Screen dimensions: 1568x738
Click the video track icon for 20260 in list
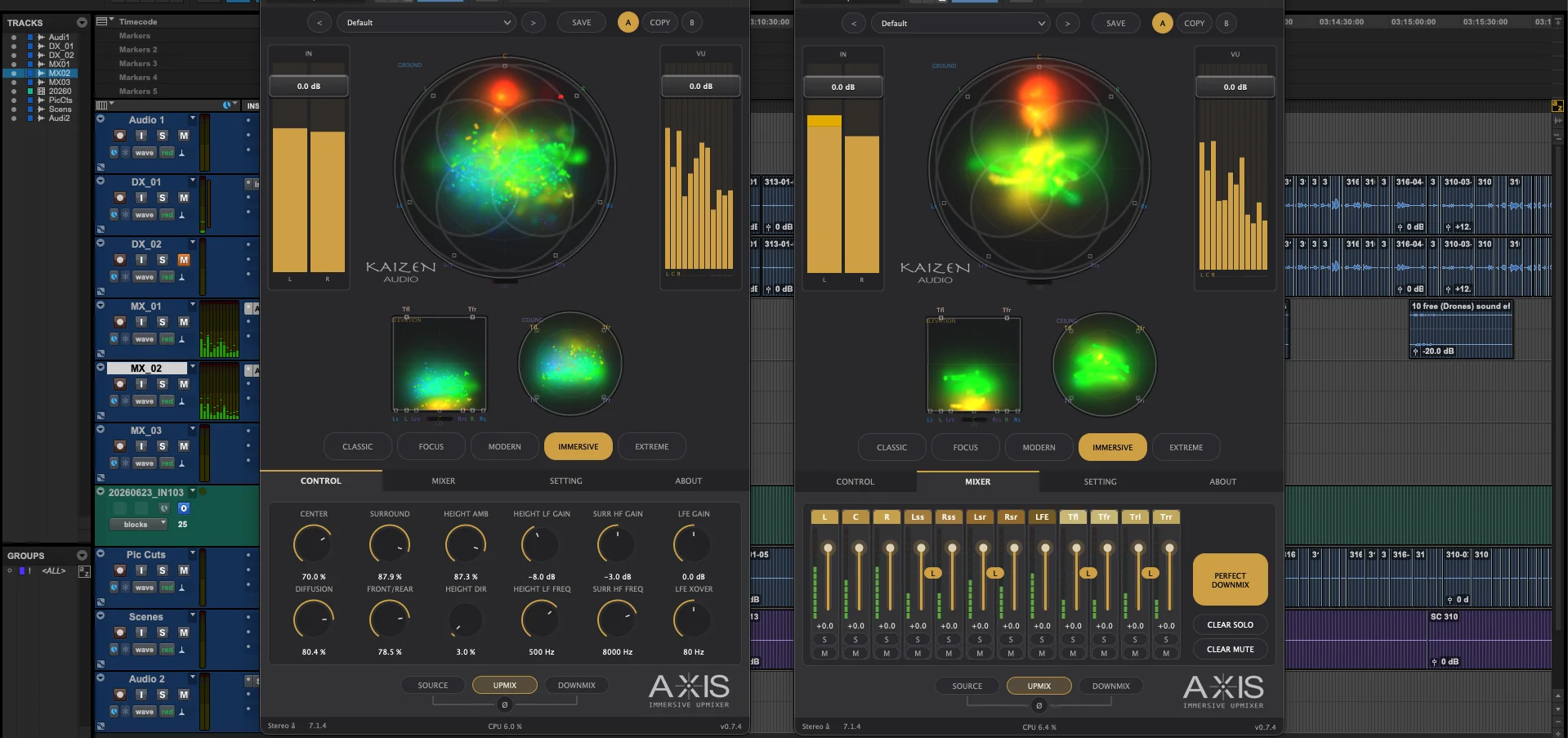(41, 91)
